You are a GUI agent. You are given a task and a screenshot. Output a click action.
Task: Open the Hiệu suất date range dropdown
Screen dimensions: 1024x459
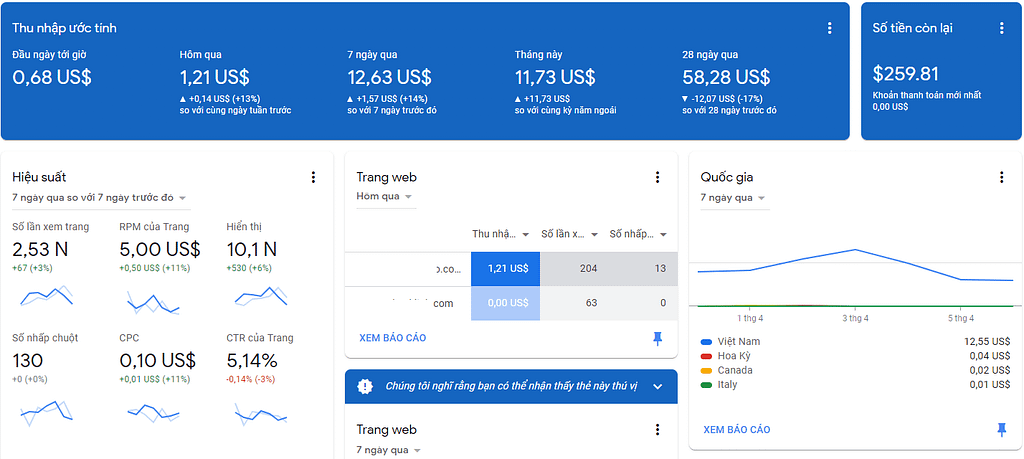coord(101,198)
